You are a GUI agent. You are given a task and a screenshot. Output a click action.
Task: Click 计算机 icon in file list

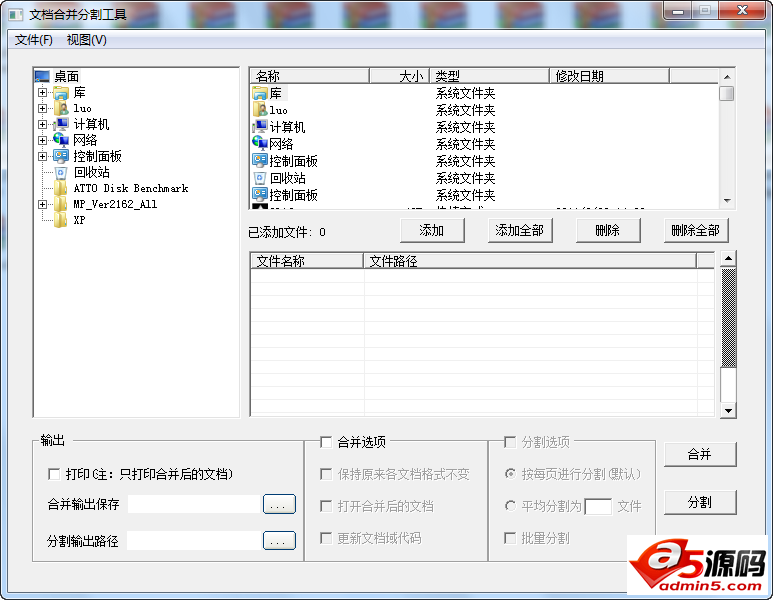click(260, 127)
